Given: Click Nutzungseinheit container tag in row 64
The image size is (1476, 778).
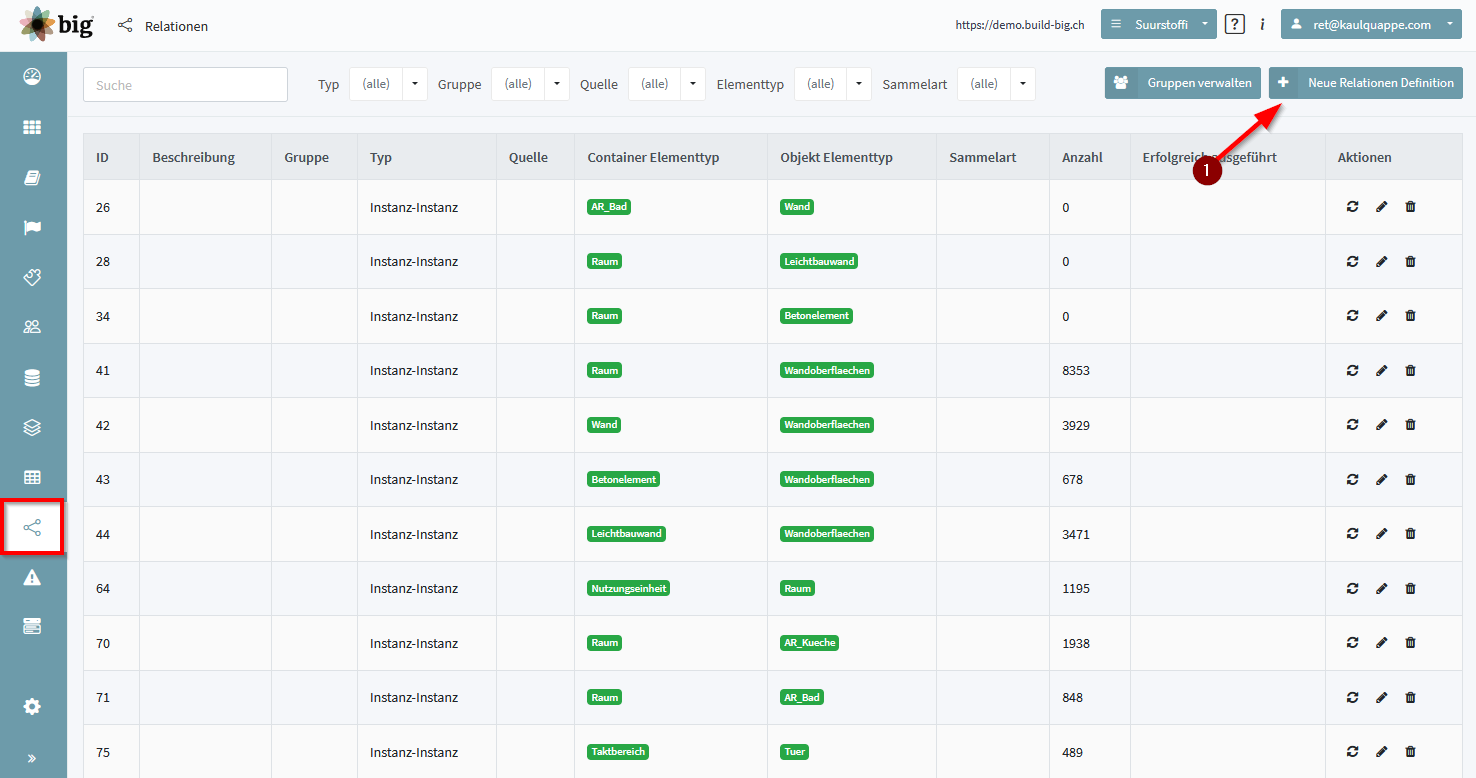Looking at the screenshot, I should (628, 588).
